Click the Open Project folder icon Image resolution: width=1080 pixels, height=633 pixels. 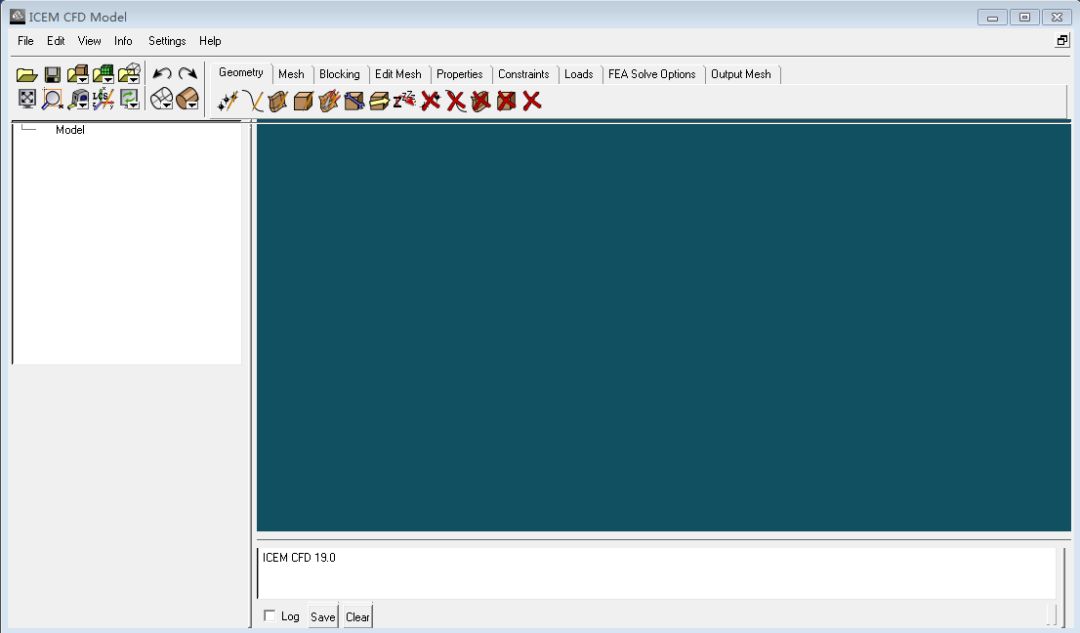click(x=26, y=74)
